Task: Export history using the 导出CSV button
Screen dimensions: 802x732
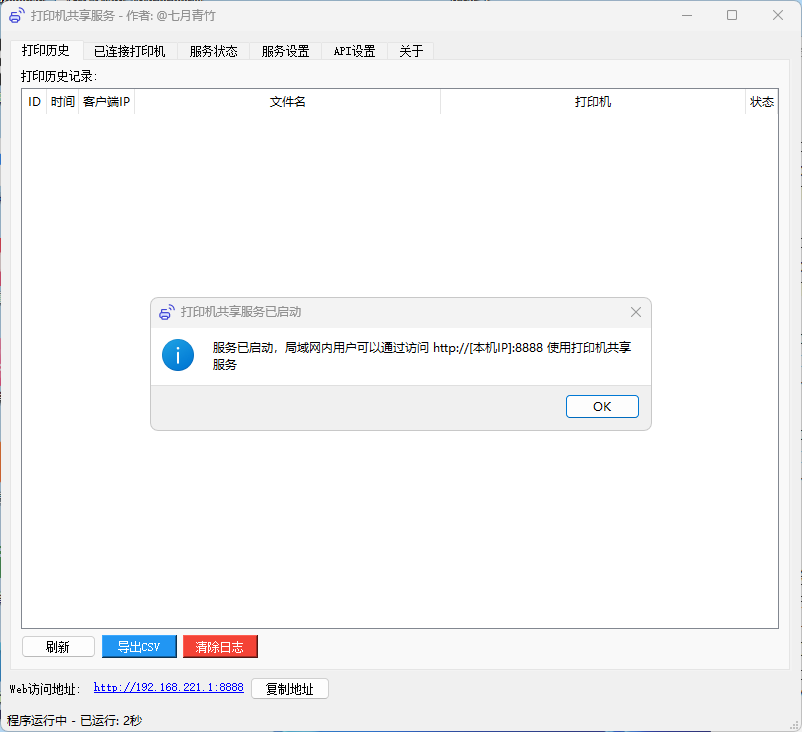Action: (138, 646)
